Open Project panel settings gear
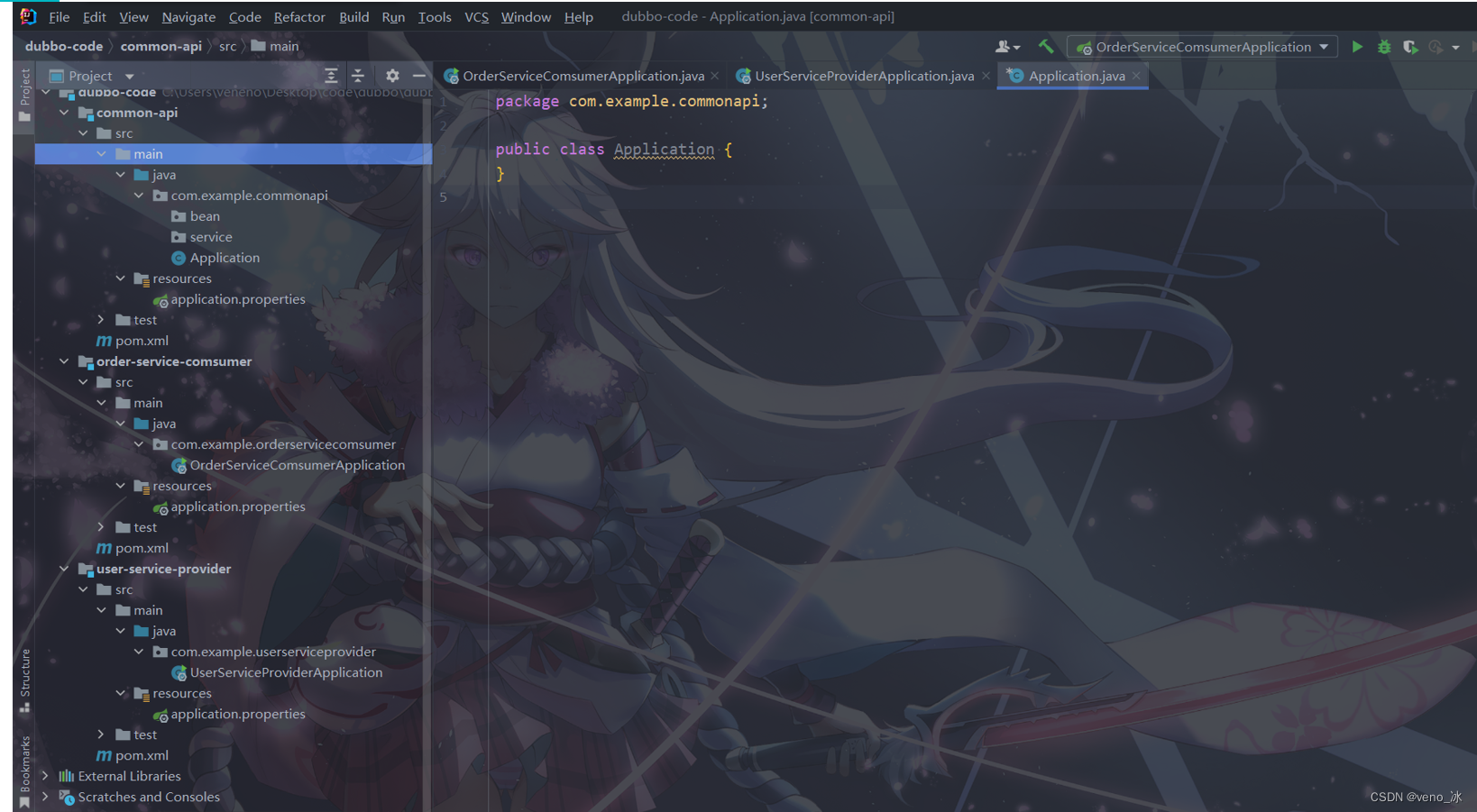1477x812 pixels. 392,76
